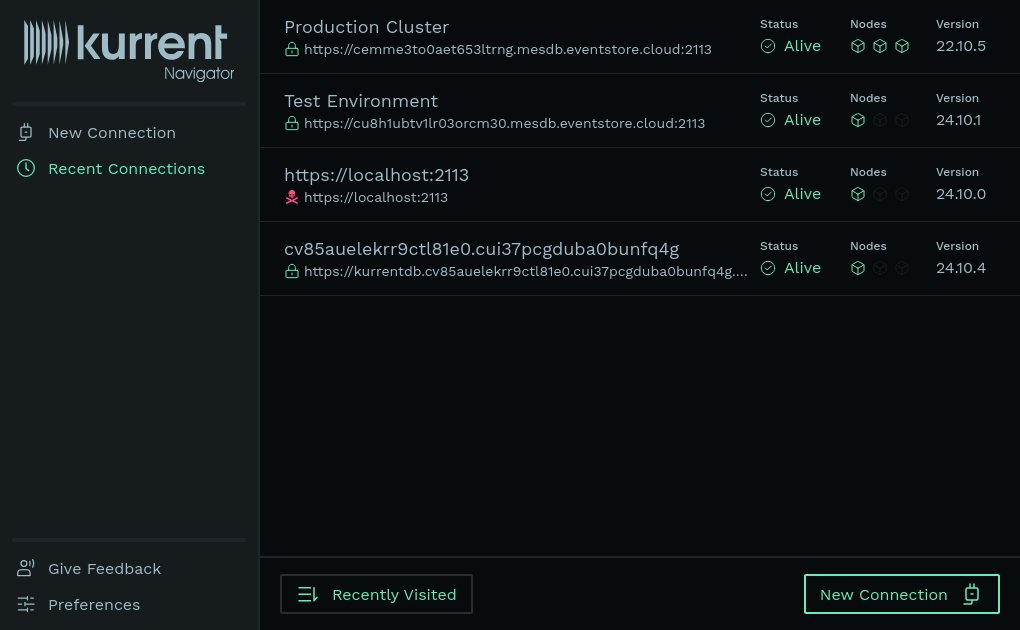Click the active node cube of Test Environment
The width and height of the screenshot is (1020, 630).
click(x=858, y=120)
